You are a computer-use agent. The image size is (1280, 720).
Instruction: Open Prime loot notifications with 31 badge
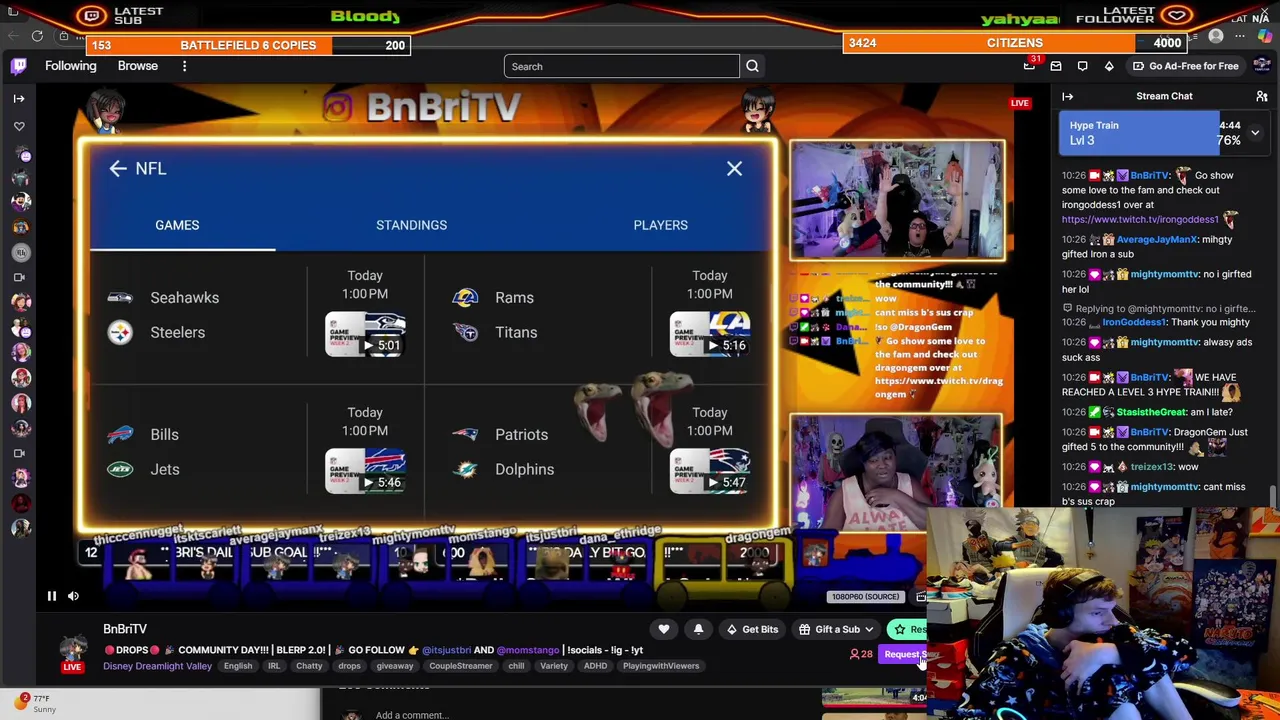pyautogui.click(x=1029, y=66)
